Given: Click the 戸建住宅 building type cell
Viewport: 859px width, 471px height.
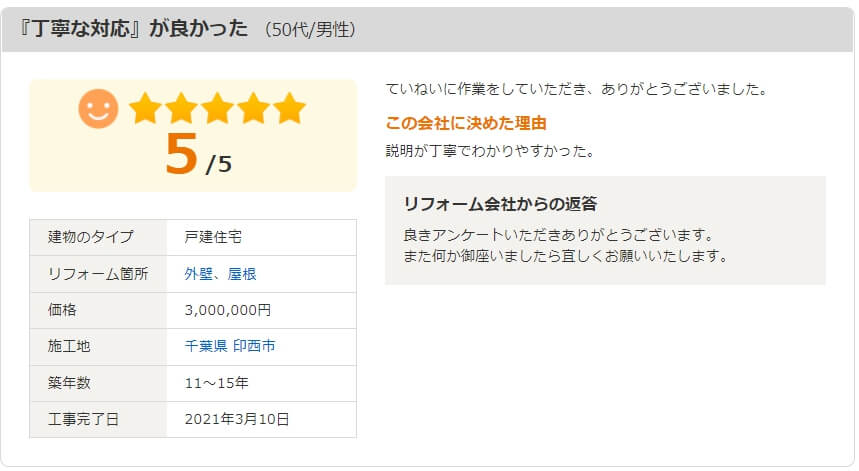Looking at the screenshot, I should [x=261, y=237].
